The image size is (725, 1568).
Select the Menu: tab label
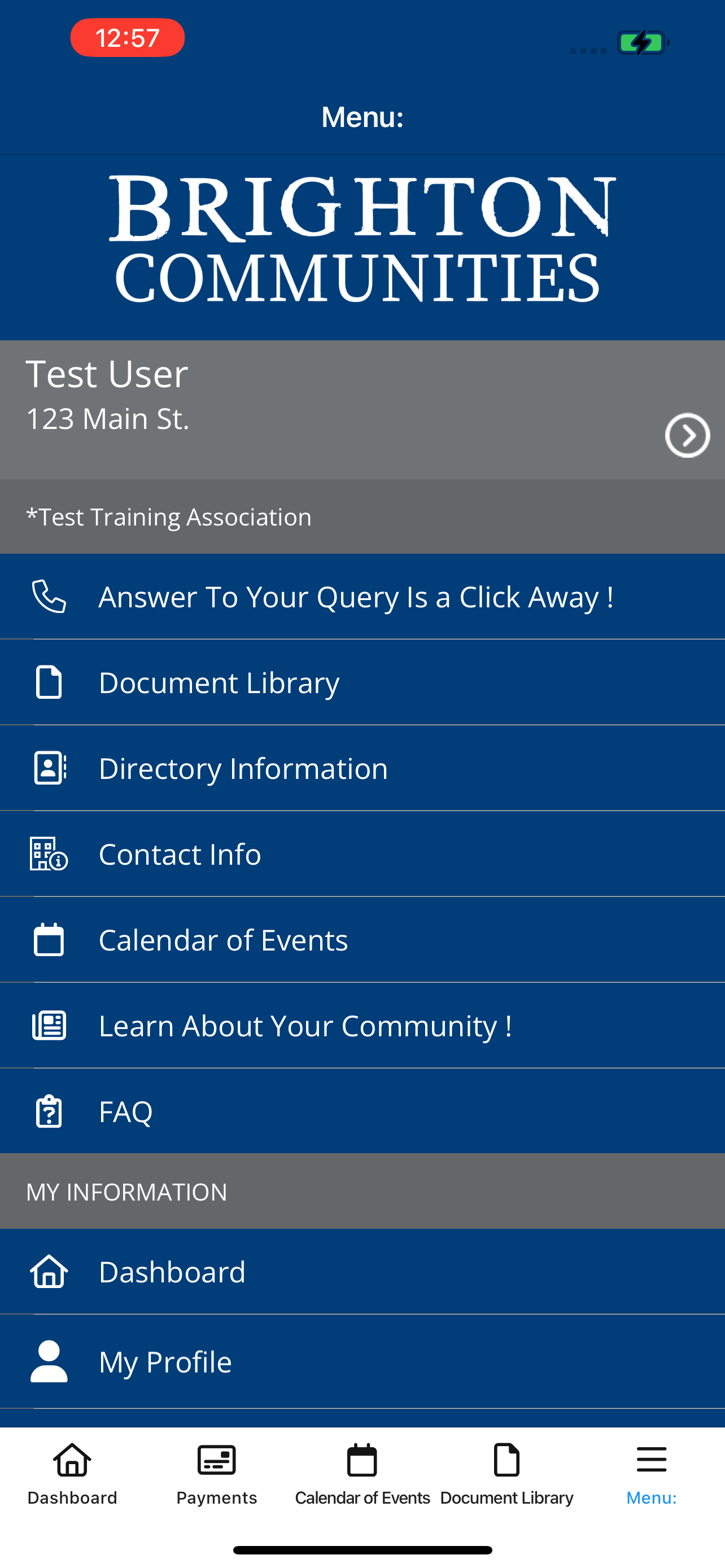pyautogui.click(x=652, y=1497)
